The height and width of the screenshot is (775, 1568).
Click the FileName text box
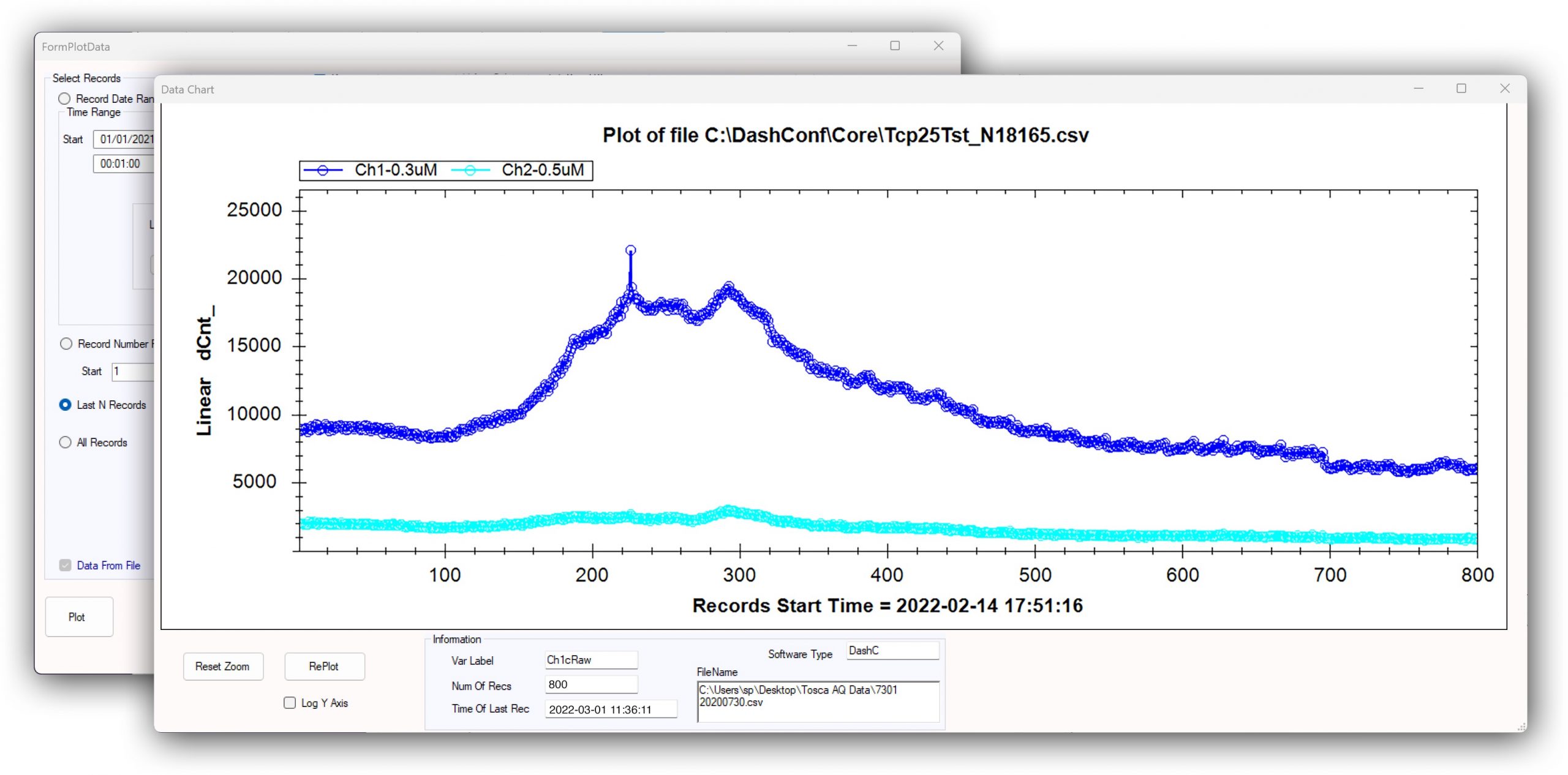coord(817,702)
